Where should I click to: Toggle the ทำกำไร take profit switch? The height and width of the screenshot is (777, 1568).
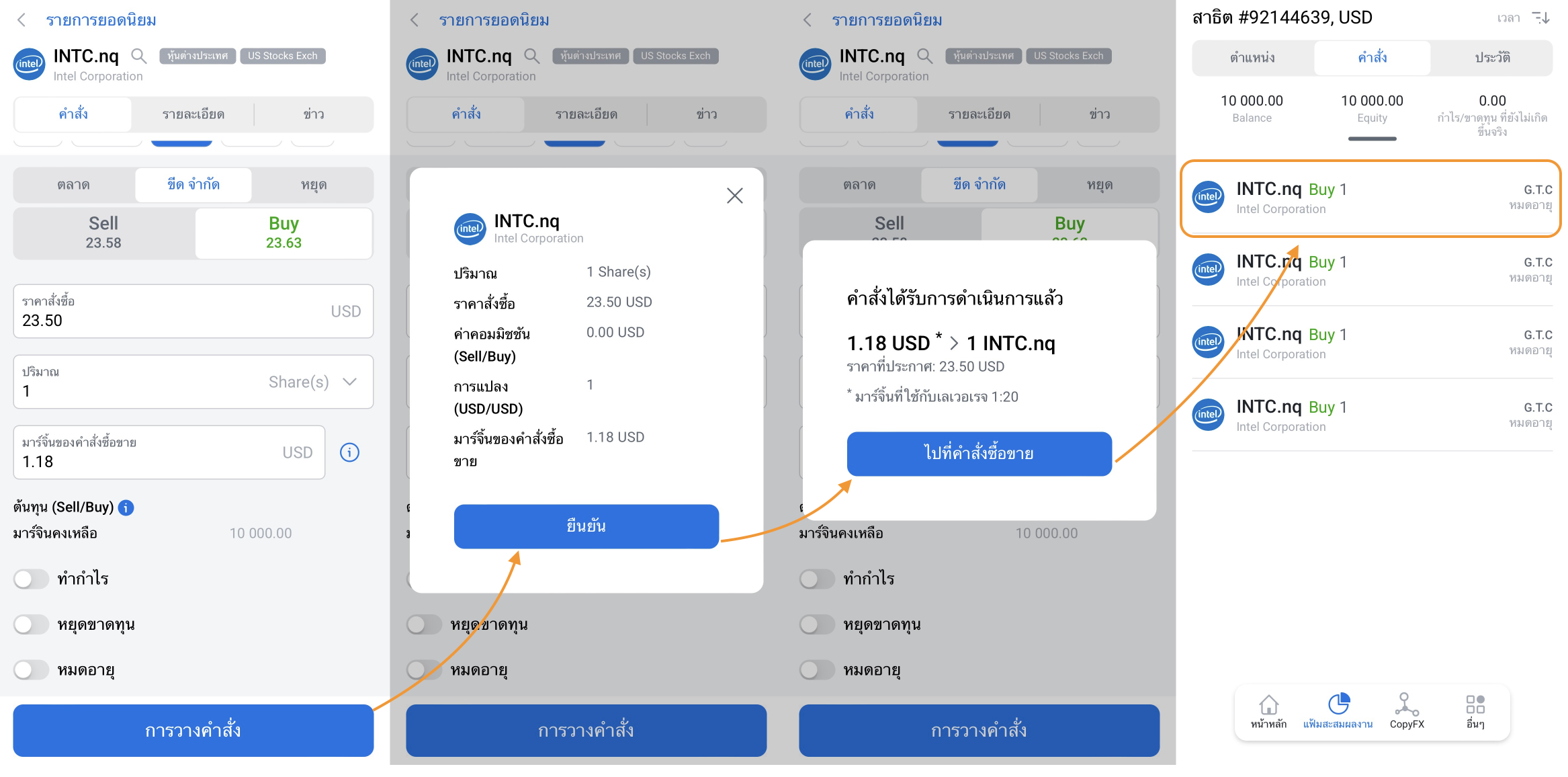coord(32,579)
